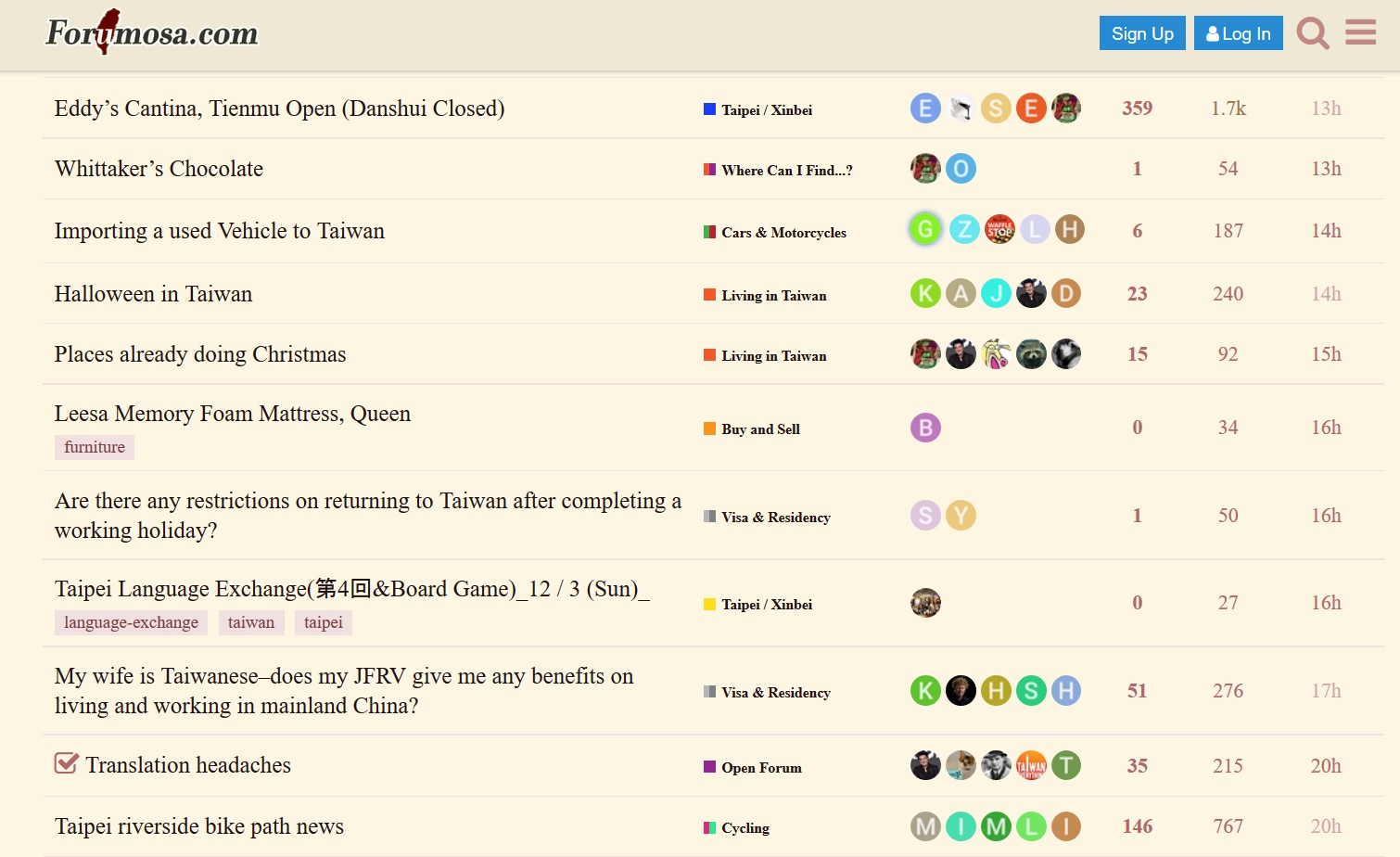
Task: Open Leesa Memory Foam Mattress, Queen topic
Action: (x=233, y=414)
